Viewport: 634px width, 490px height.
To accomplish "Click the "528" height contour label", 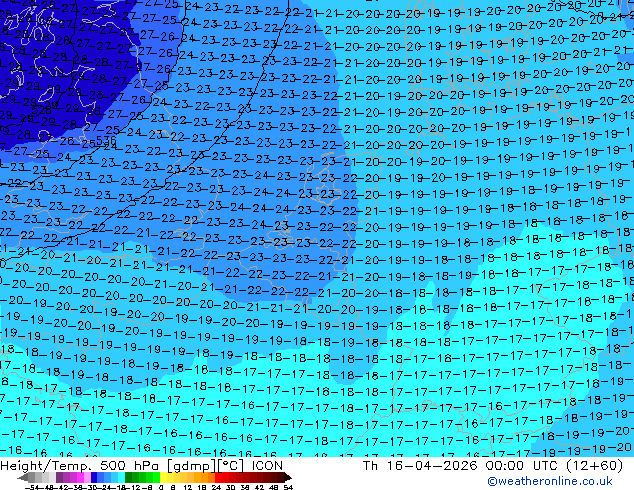I will 41,110.
